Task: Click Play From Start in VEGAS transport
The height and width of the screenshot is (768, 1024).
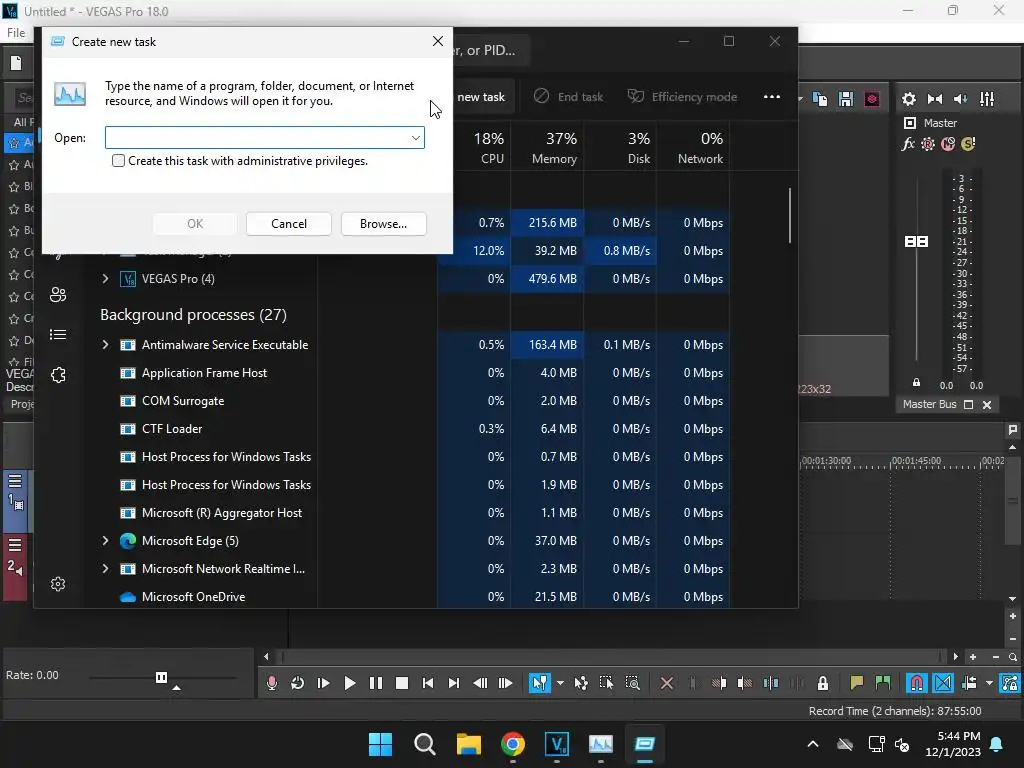Action: 323,683
